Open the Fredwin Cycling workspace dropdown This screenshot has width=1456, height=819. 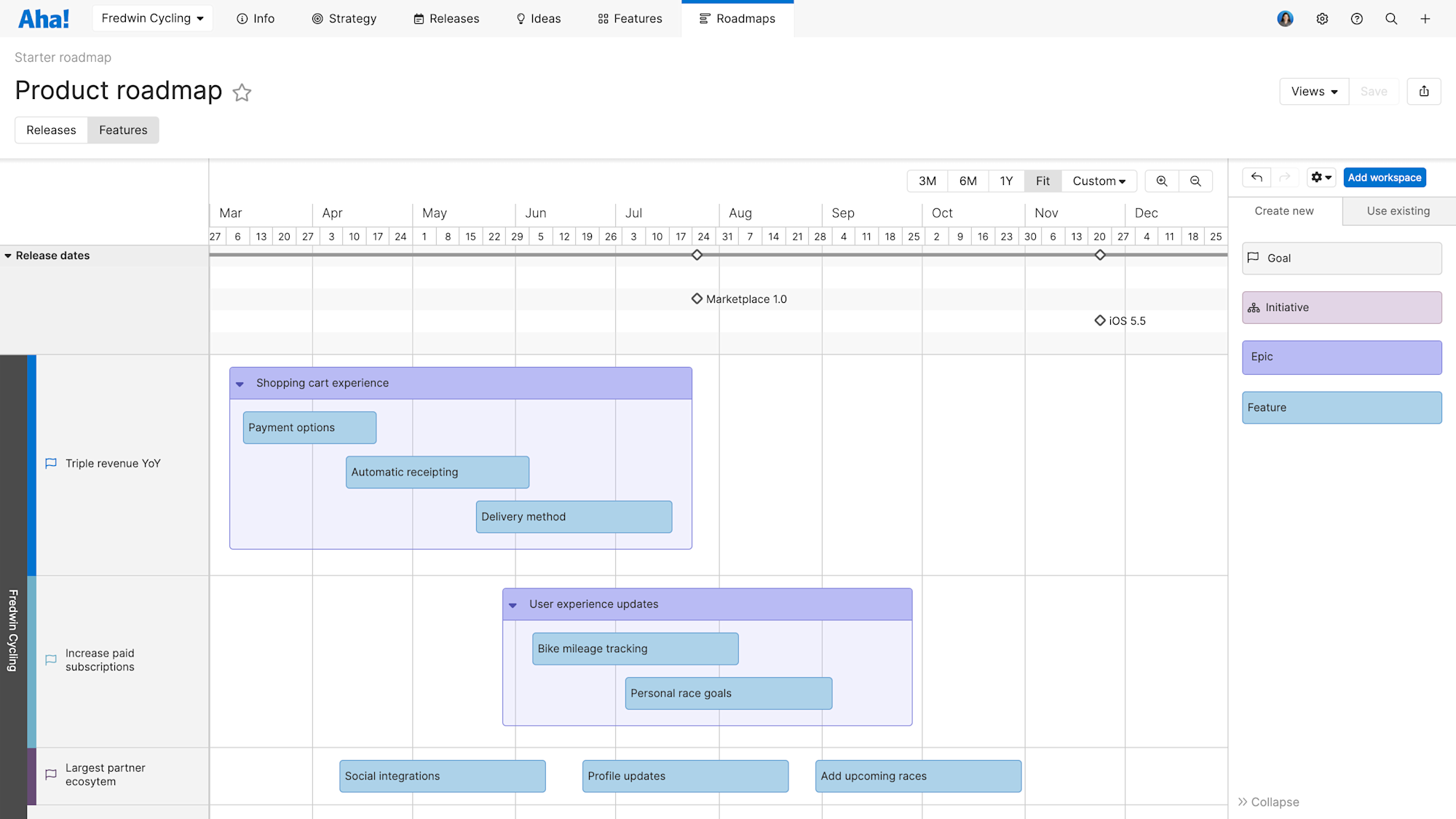point(152,18)
